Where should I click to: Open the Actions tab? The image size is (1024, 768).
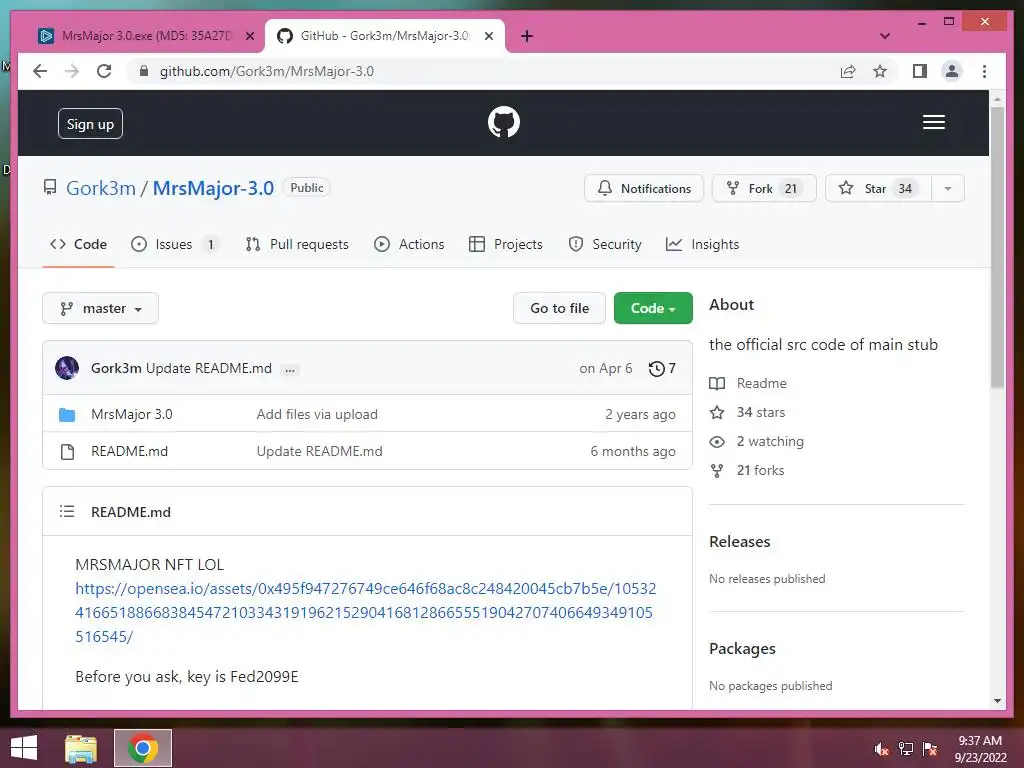click(409, 244)
